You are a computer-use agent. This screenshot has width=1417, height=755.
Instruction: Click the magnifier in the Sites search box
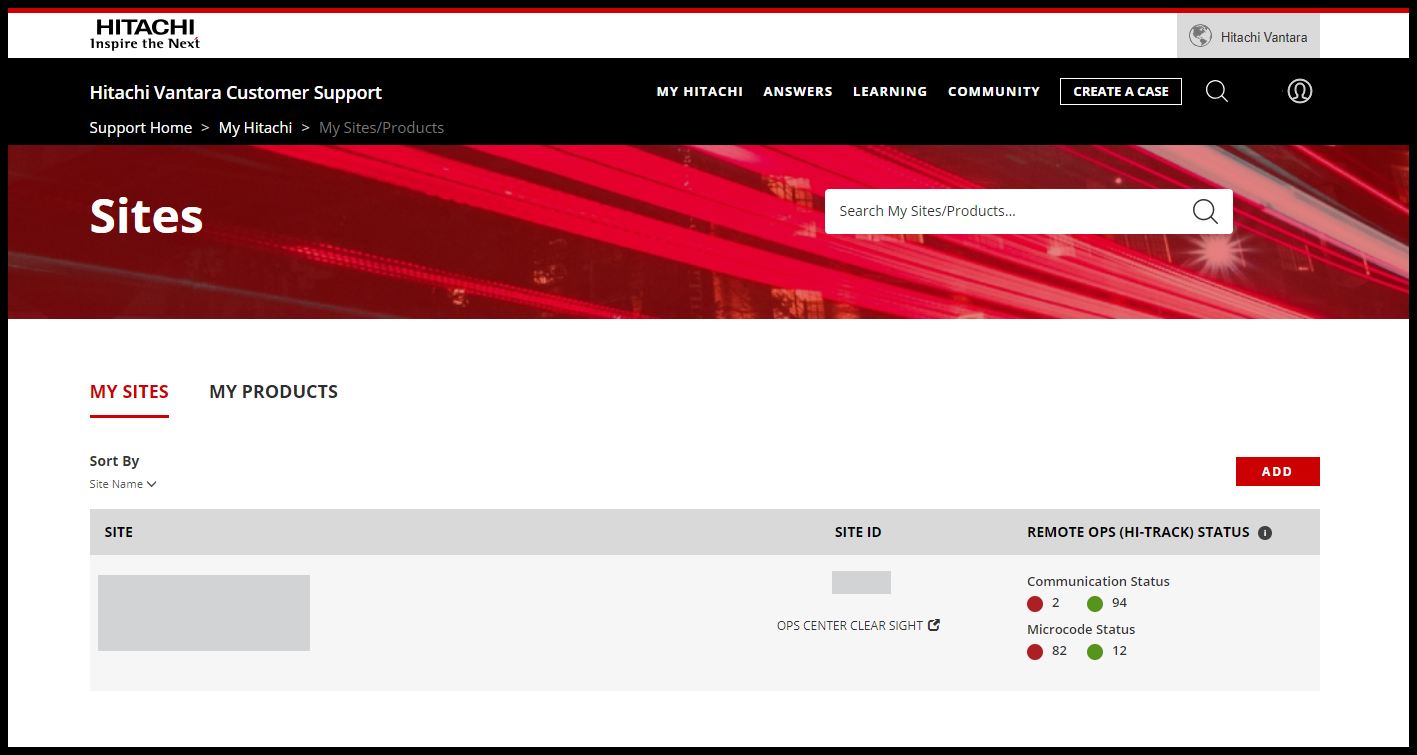(x=1205, y=211)
